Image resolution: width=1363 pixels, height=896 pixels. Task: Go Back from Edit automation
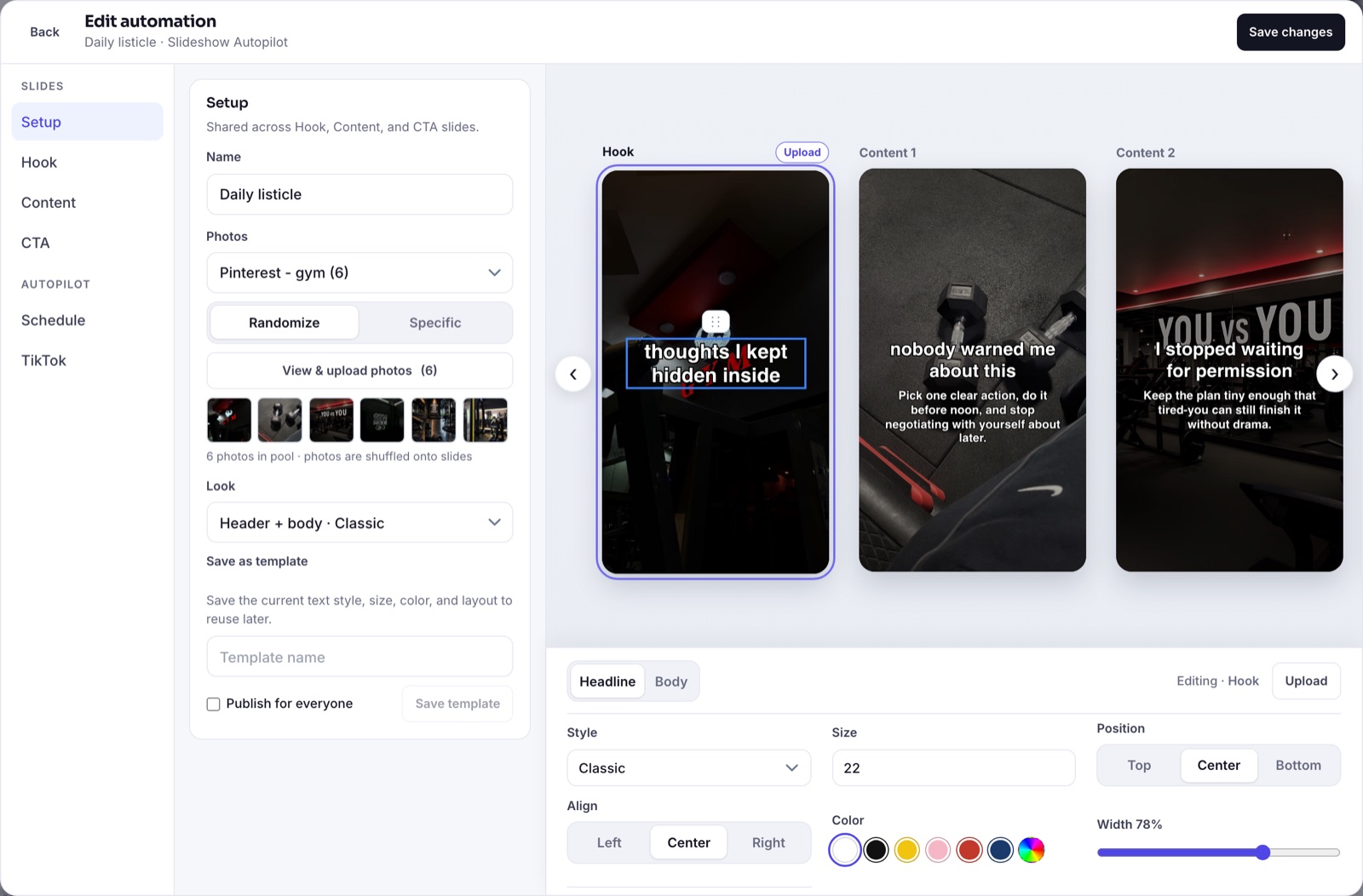44,32
